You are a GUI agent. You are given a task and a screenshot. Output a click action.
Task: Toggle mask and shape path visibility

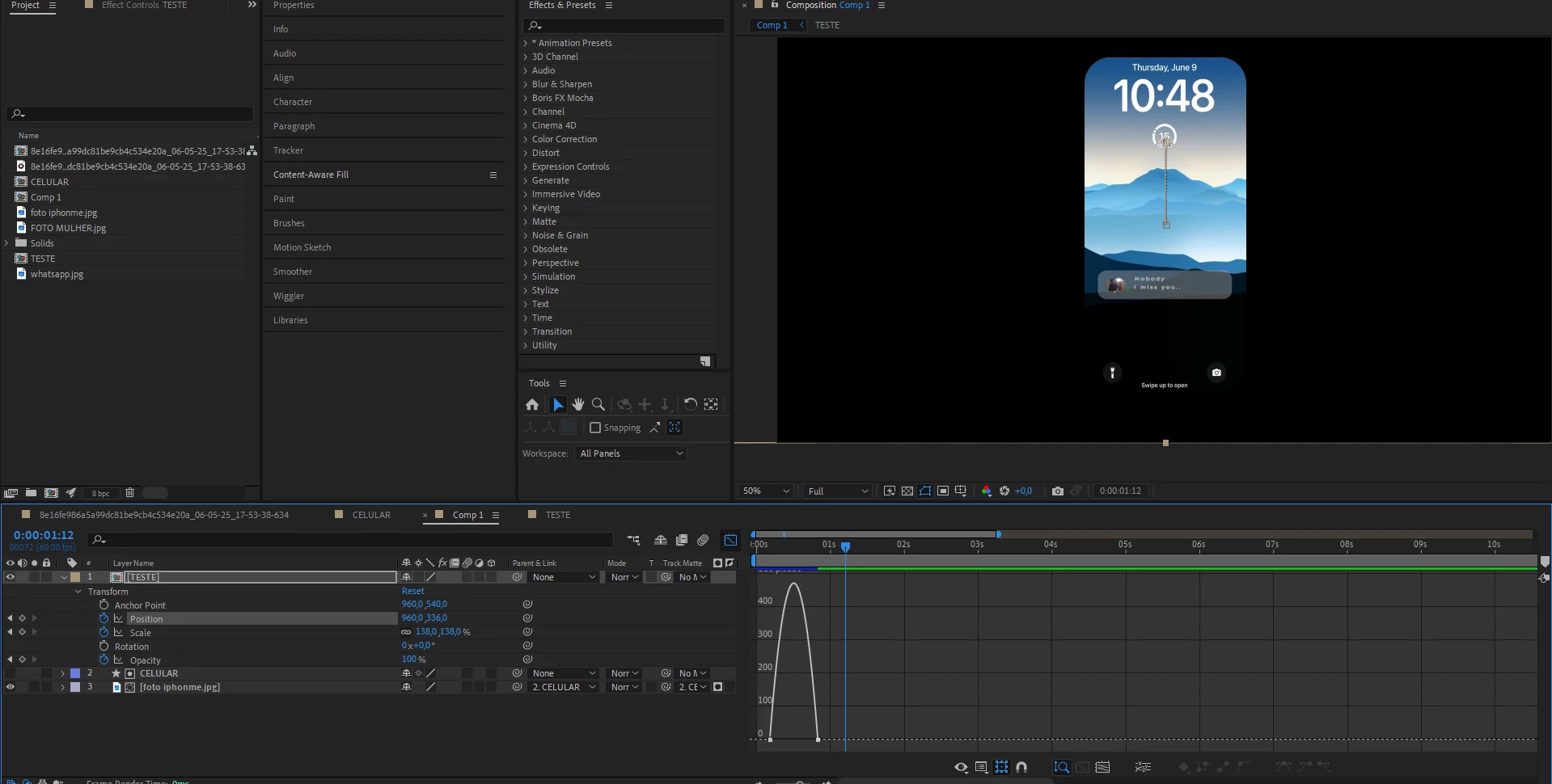[925, 491]
